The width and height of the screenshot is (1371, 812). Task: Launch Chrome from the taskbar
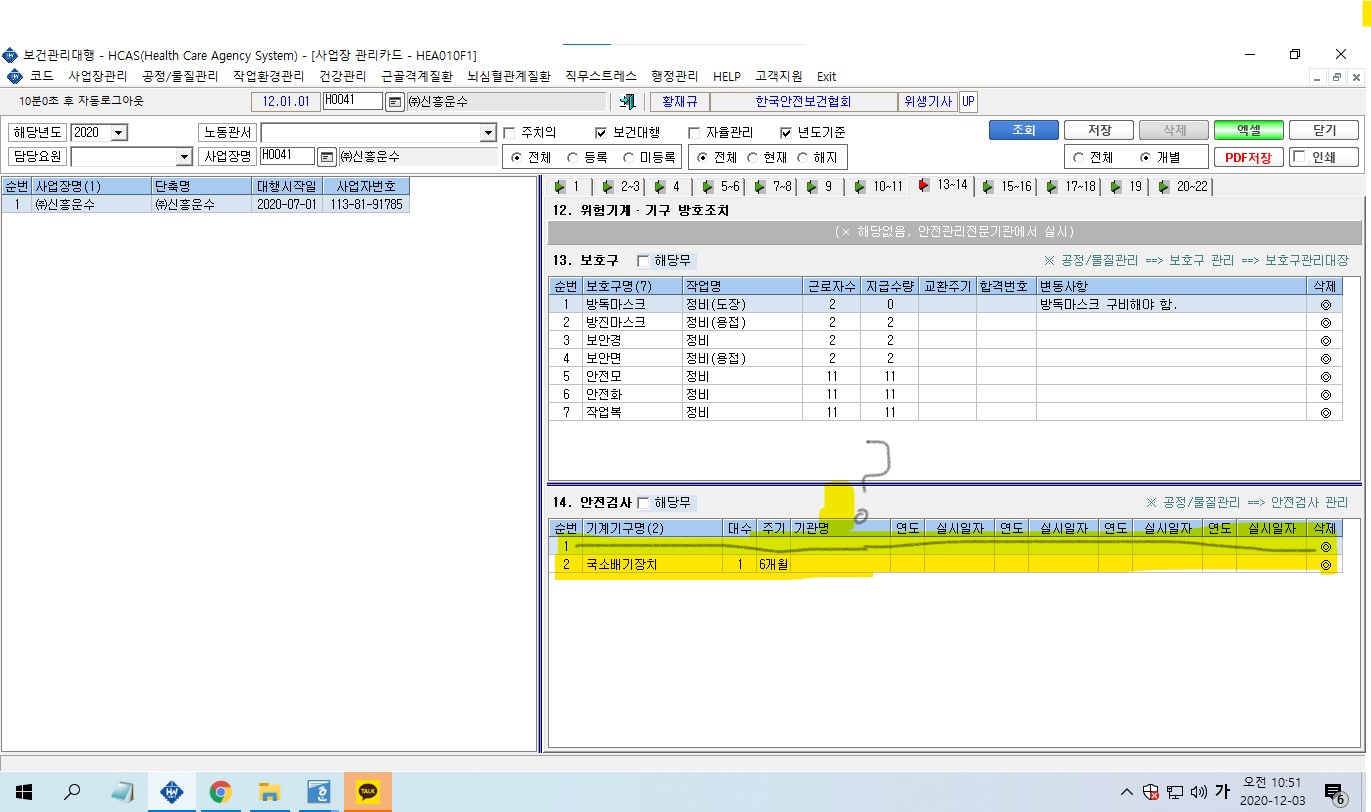point(221,793)
